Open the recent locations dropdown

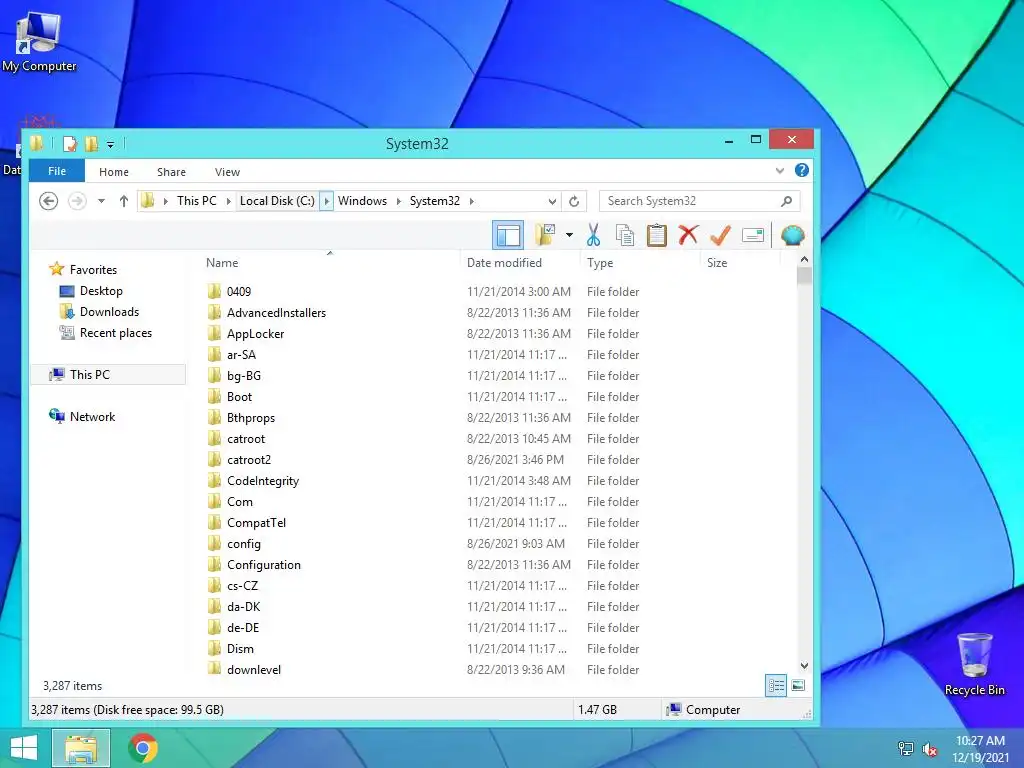(101, 201)
